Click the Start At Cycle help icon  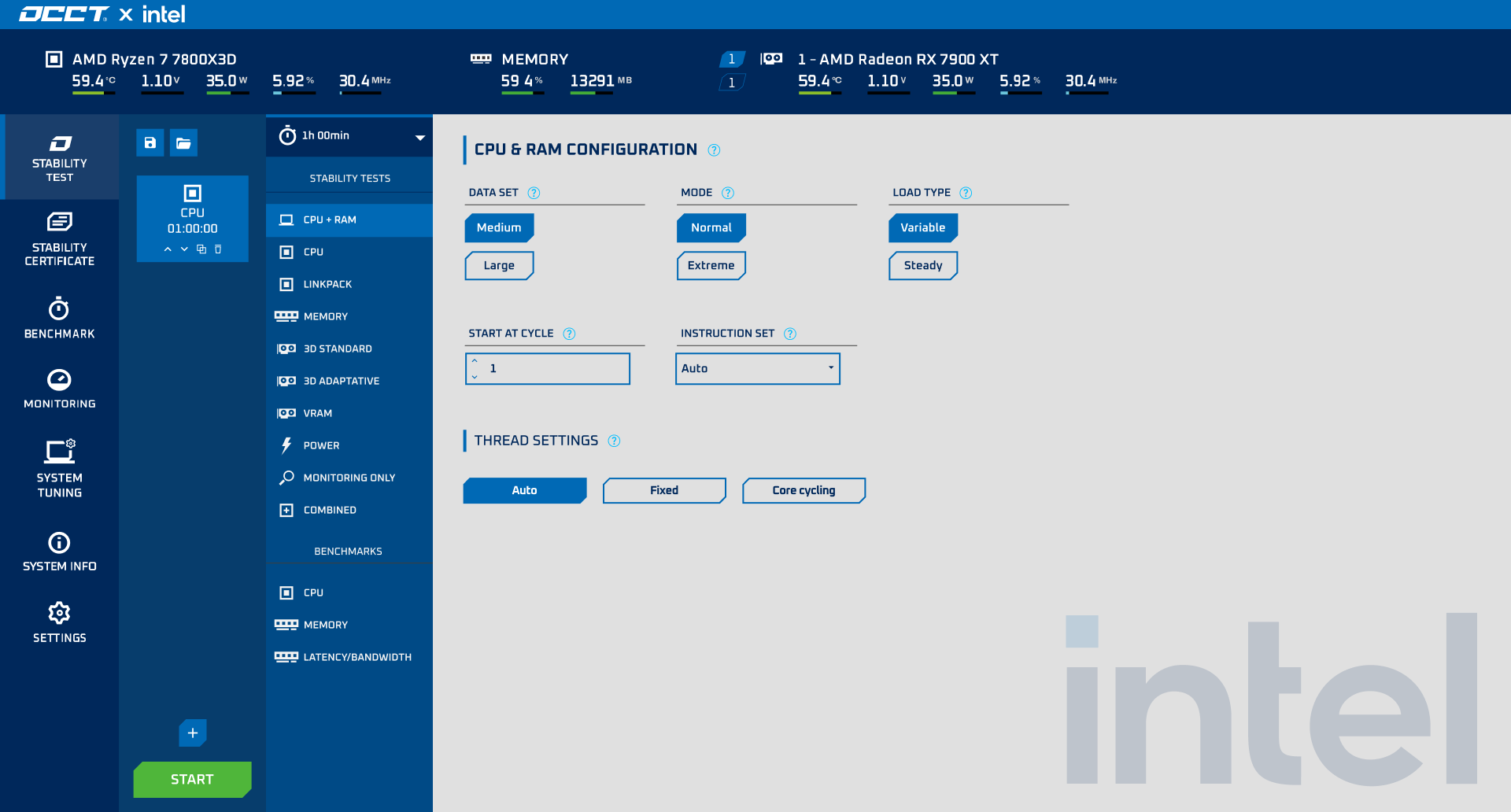click(x=569, y=334)
